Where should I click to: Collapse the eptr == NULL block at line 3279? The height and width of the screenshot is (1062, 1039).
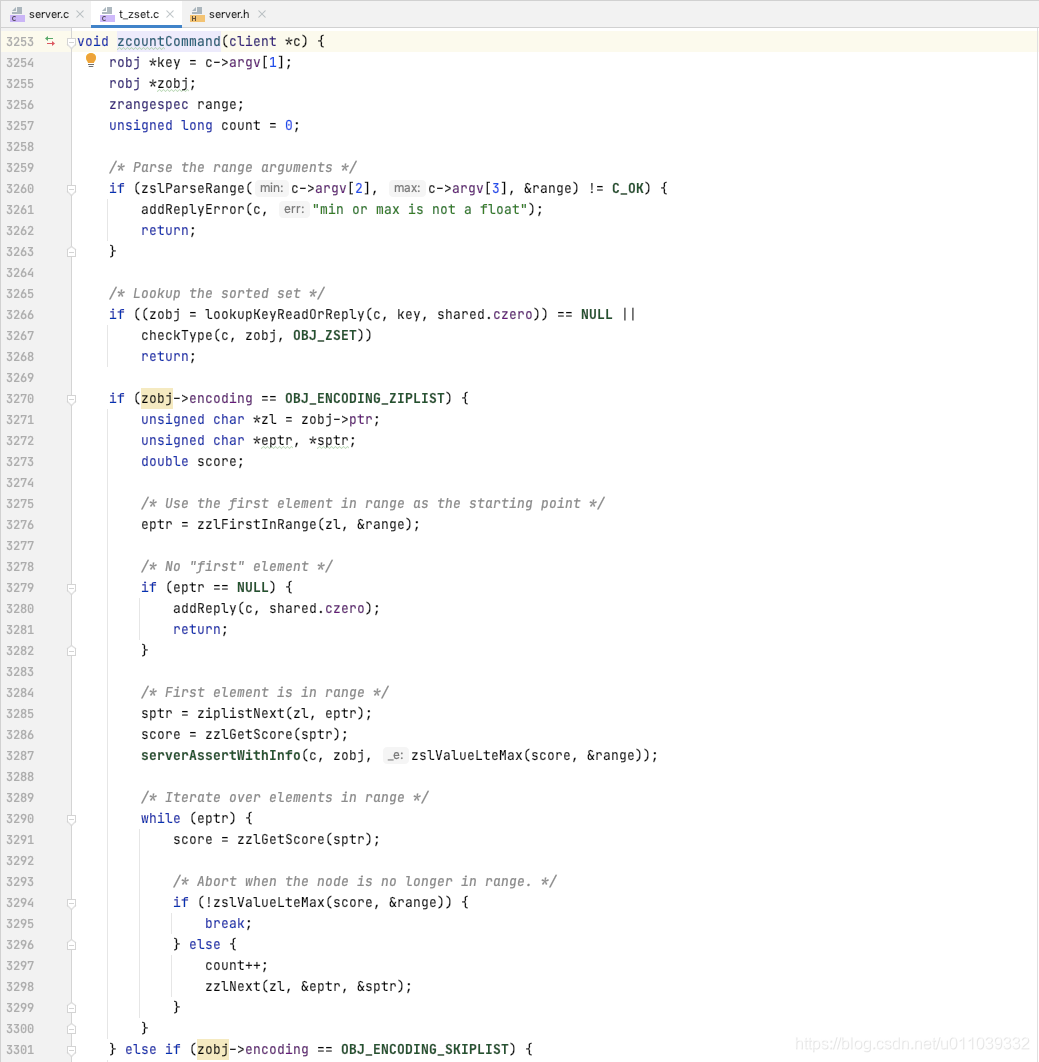click(71, 588)
